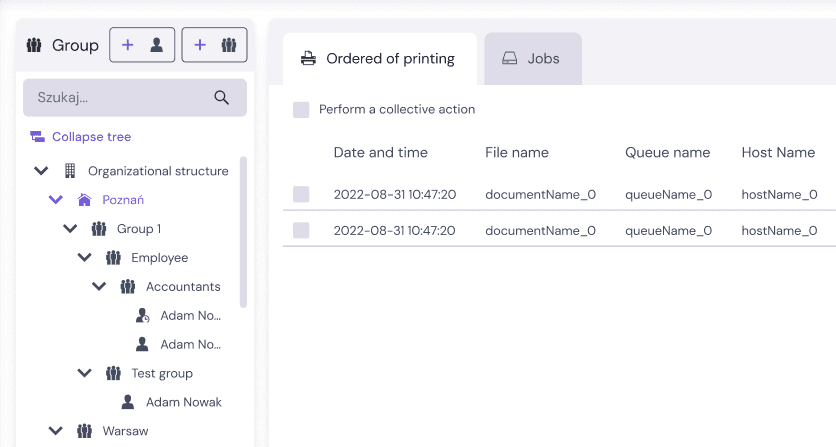Click the group icon beside Warsaw
The image size is (836, 447).
[x=84, y=431]
